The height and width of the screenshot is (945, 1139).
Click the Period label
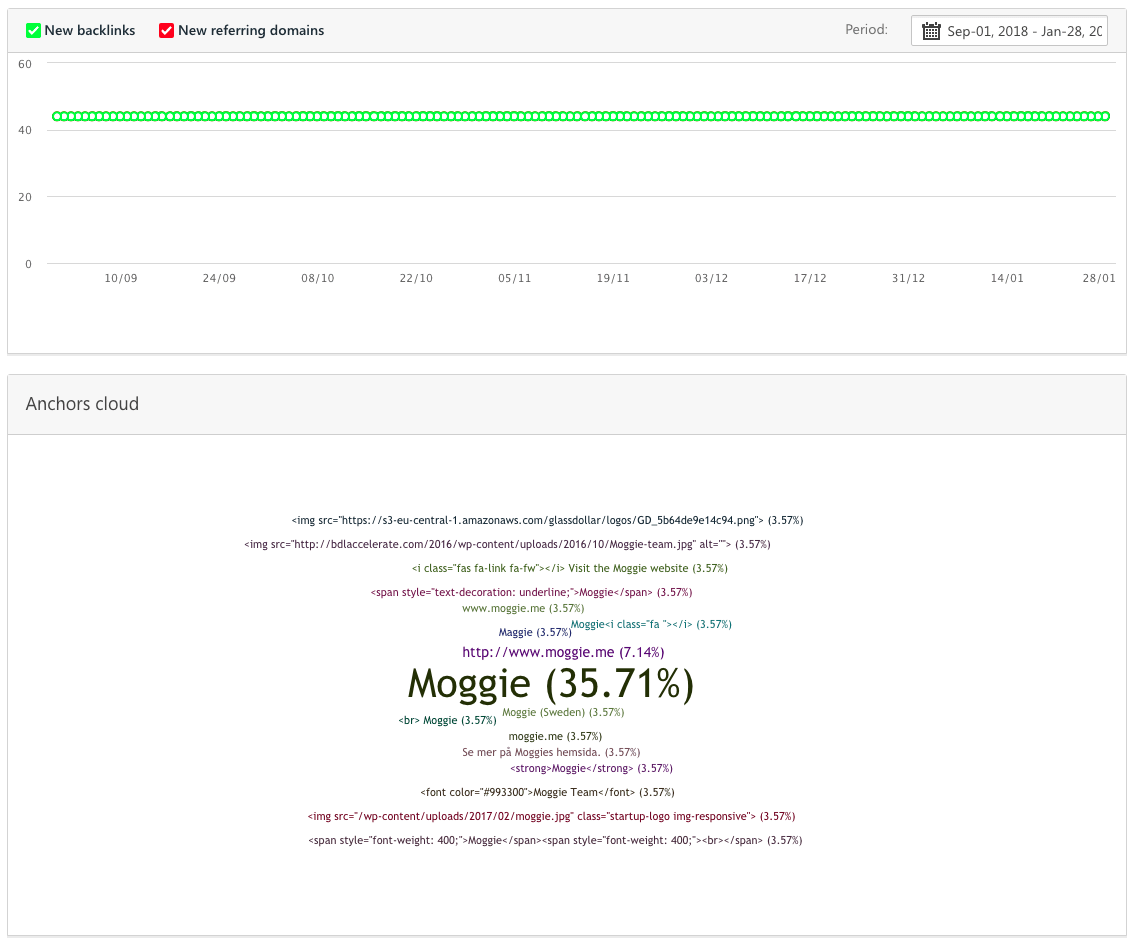[x=866, y=30]
